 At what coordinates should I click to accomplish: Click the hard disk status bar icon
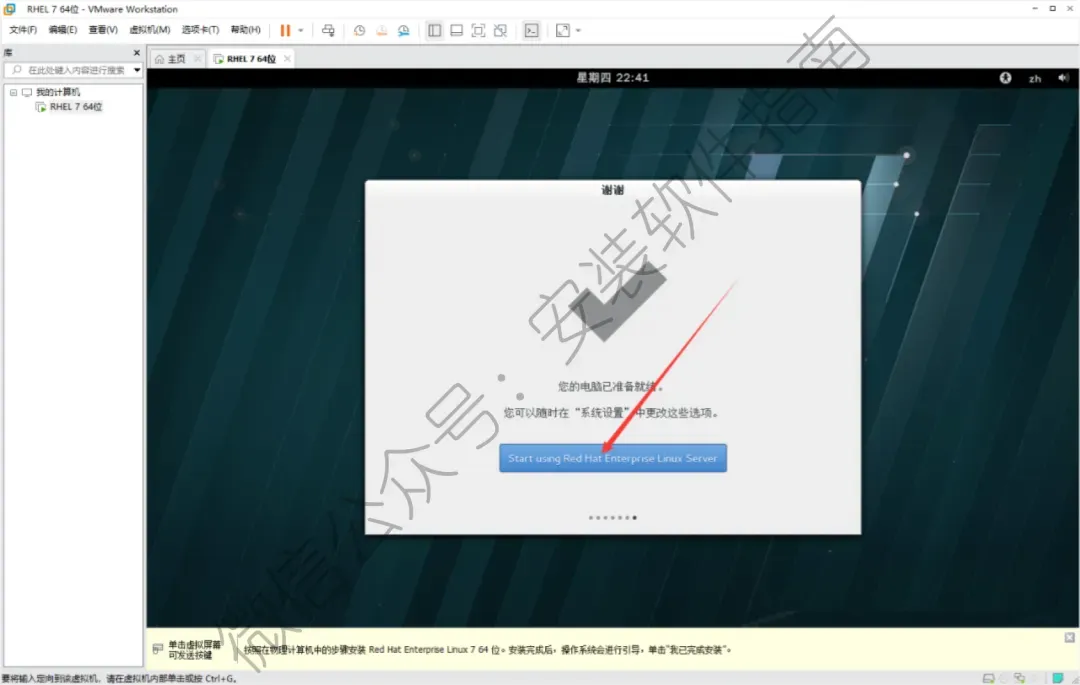coord(988,678)
